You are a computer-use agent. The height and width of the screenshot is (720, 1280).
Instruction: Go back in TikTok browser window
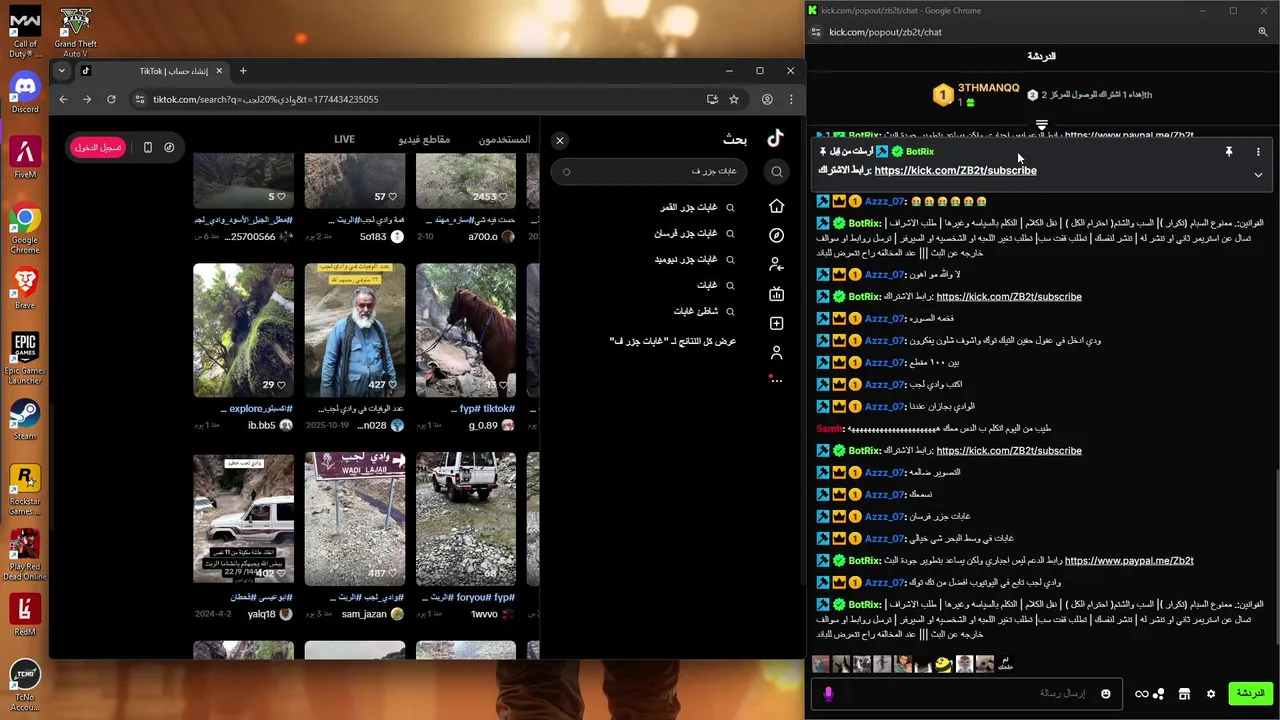pos(63,99)
